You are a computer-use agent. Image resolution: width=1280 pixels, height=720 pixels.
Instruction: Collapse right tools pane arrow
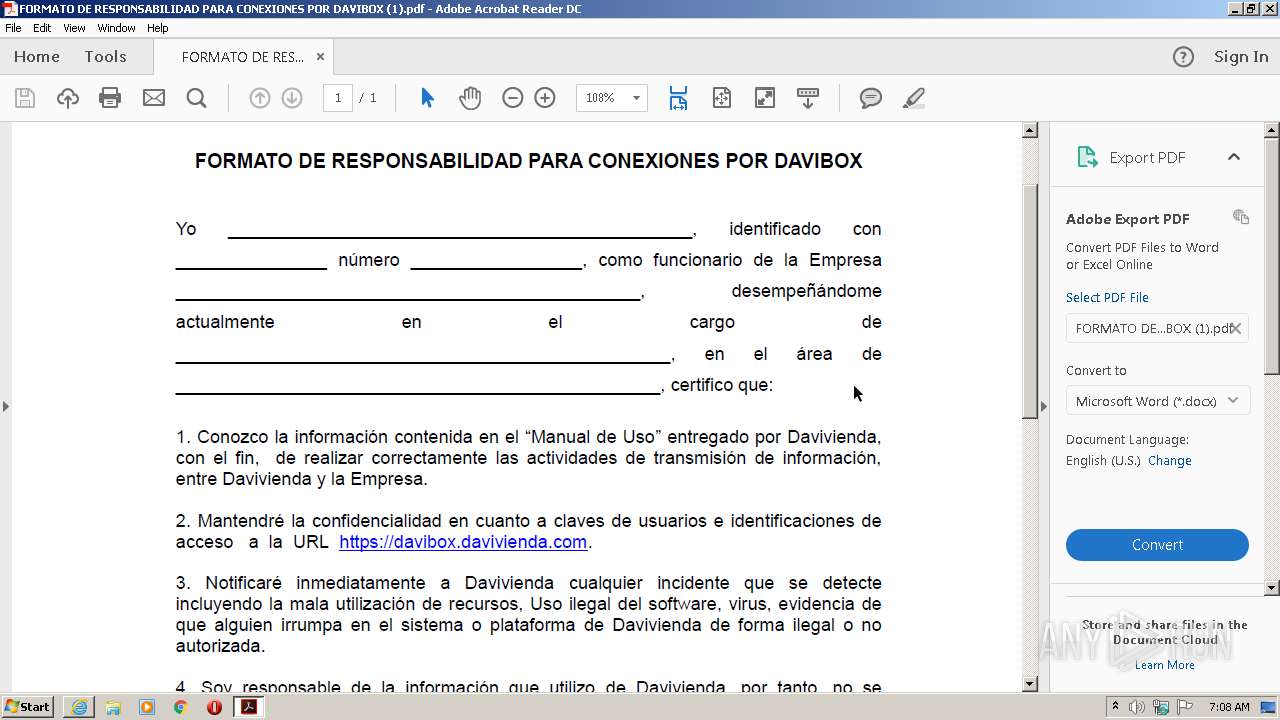point(1044,406)
